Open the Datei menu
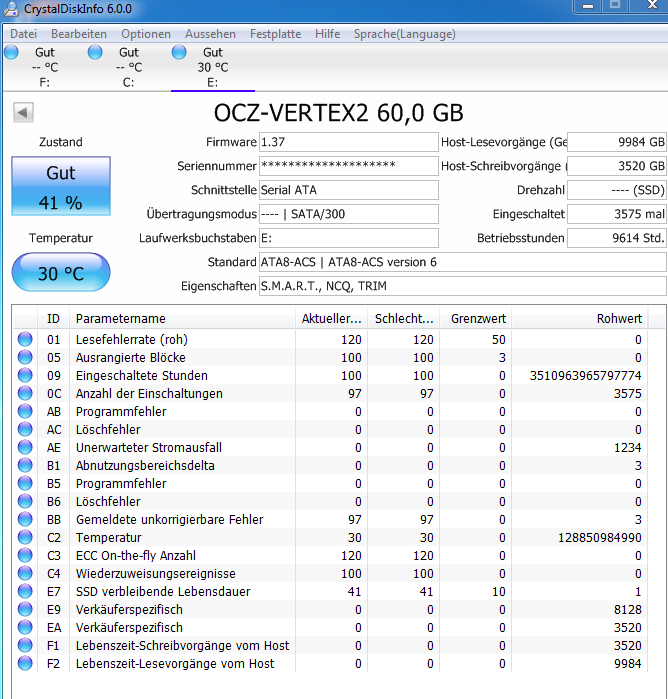The image size is (668, 699). click(23, 34)
